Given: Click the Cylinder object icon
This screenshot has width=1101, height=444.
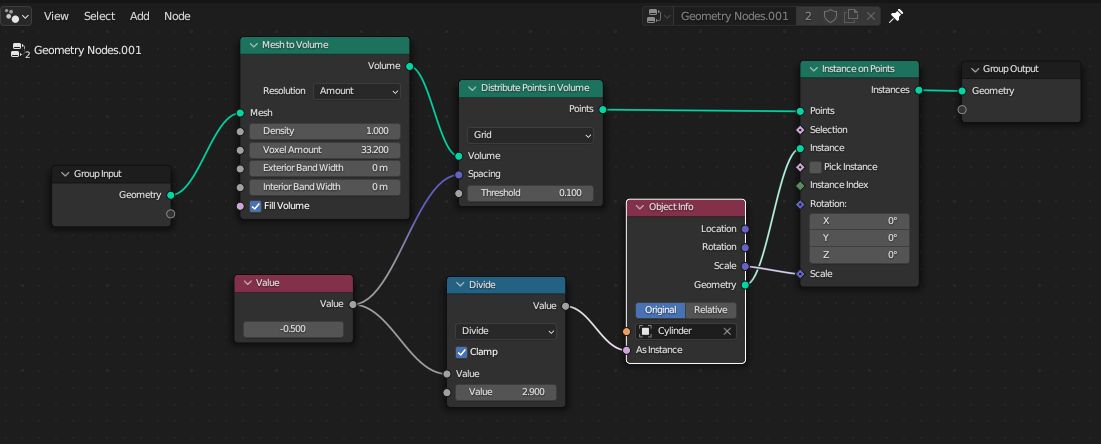Looking at the screenshot, I should coord(645,331).
